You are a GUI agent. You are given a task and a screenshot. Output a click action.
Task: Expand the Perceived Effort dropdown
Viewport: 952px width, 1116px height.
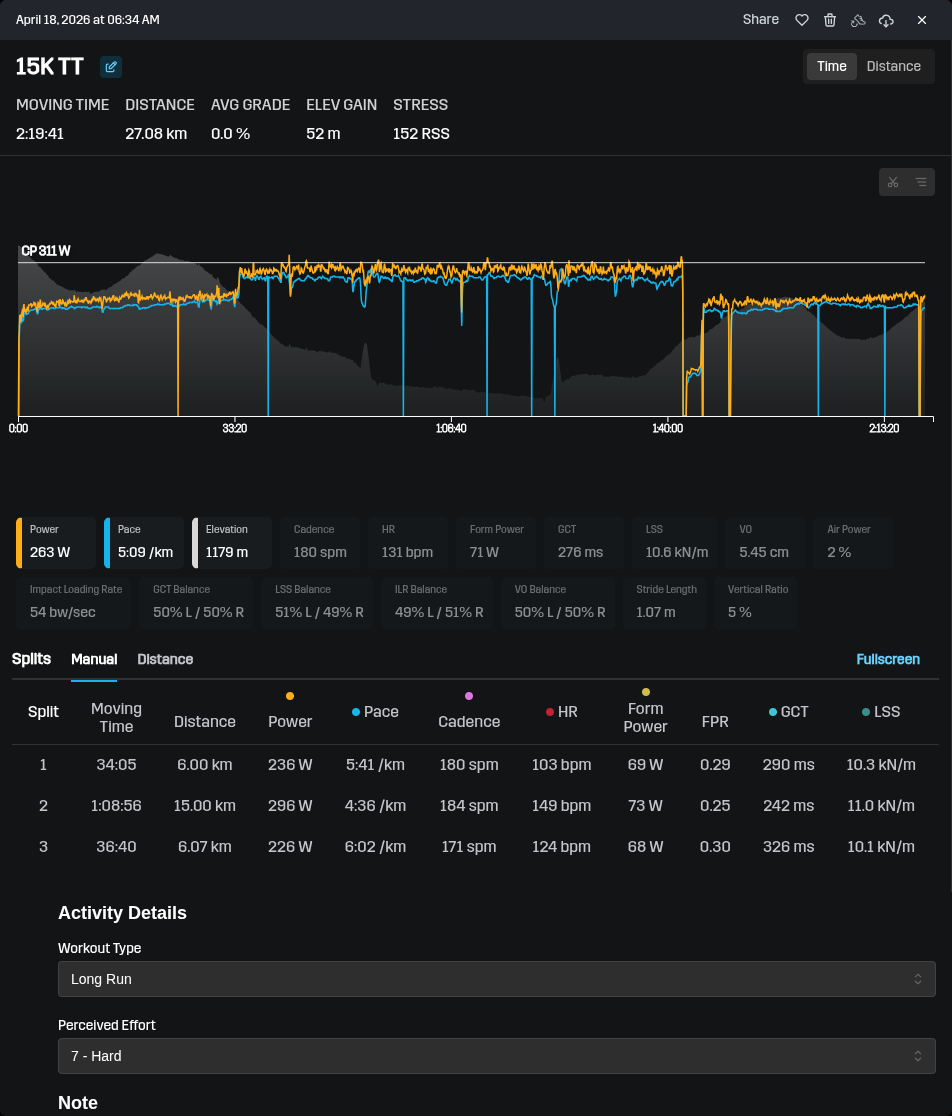click(496, 1056)
